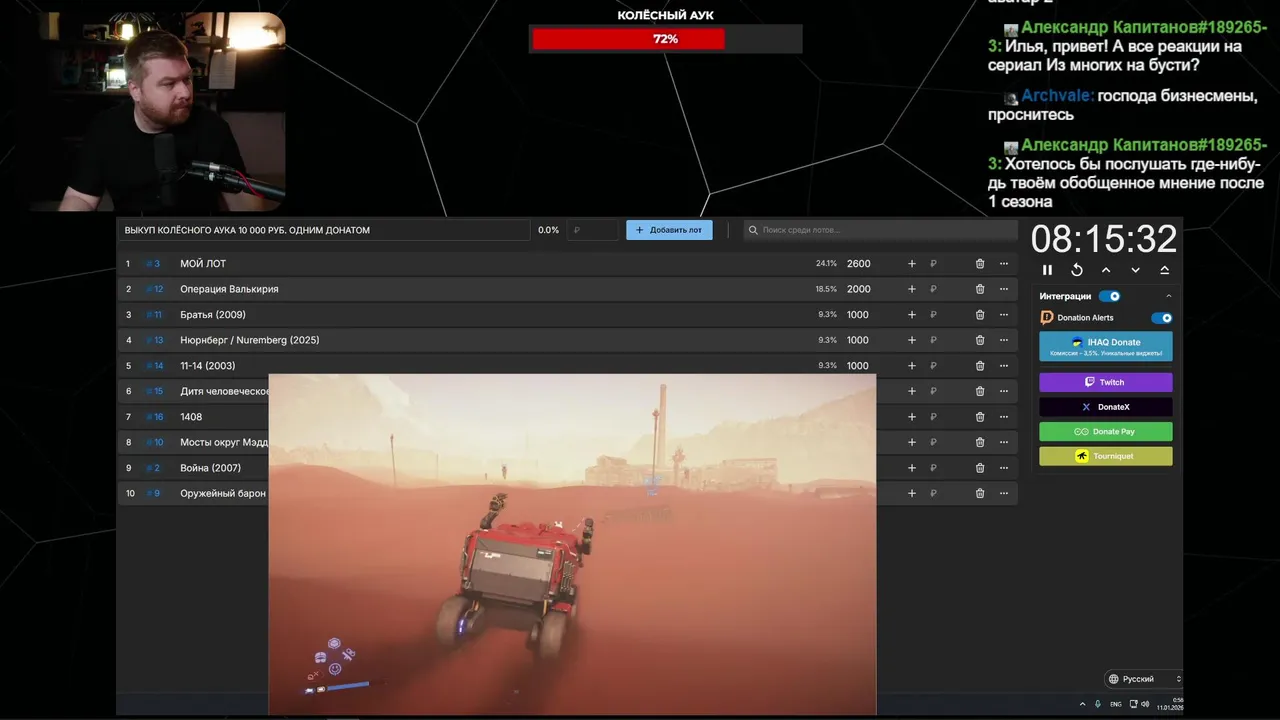
Task: Open more options for 11-14 (2003)
Action: pyautogui.click(x=1004, y=366)
